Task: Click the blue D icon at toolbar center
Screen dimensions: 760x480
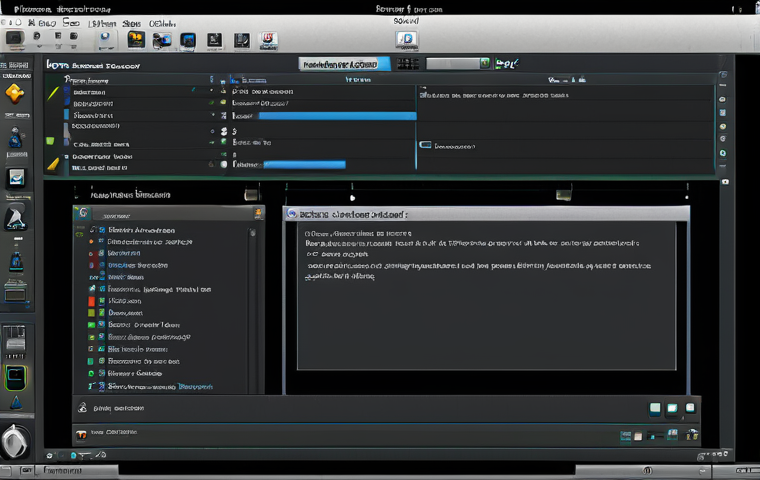Action: (x=407, y=39)
